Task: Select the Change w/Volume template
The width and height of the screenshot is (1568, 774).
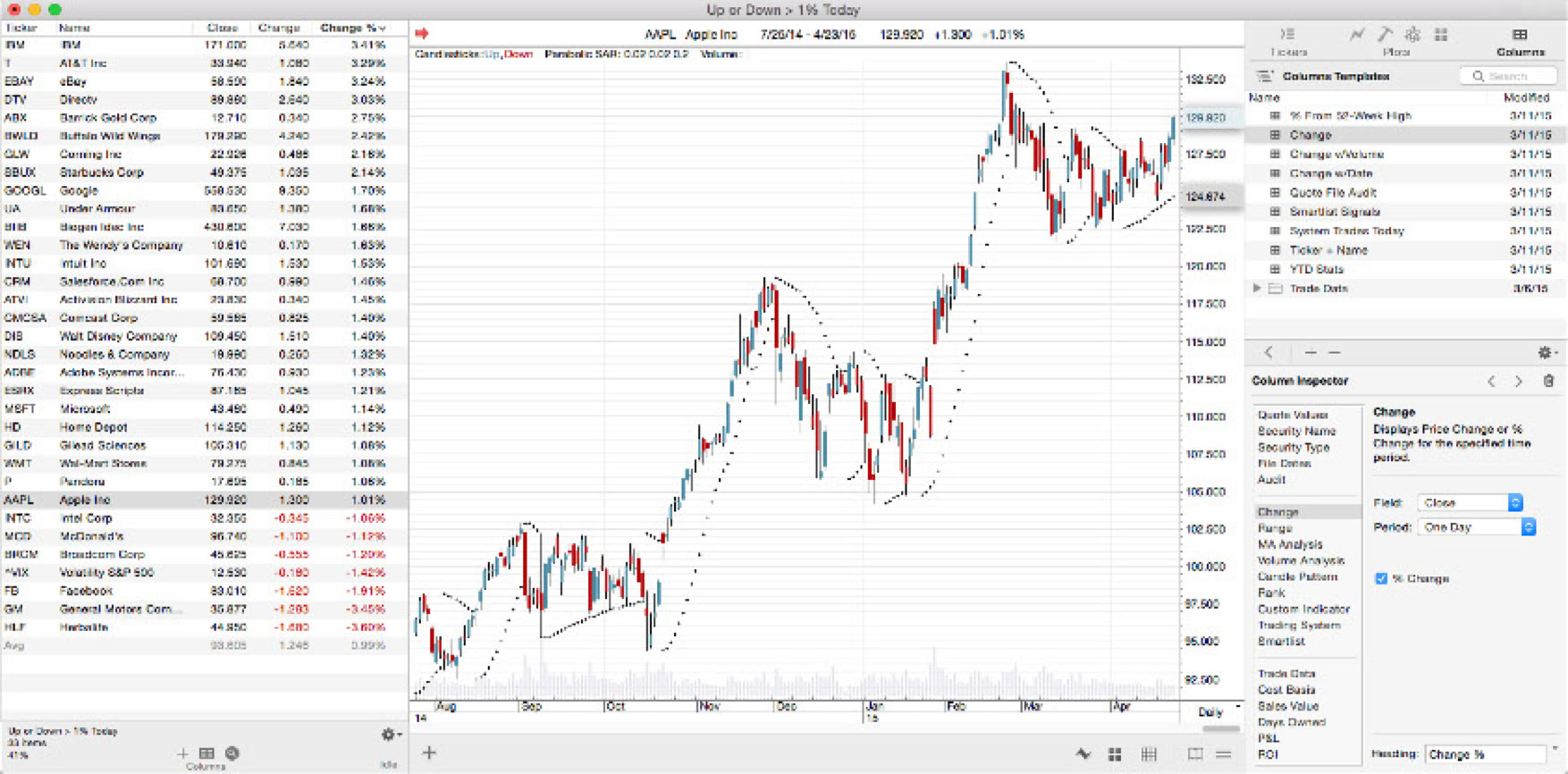Action: [x=1406, y=155]
